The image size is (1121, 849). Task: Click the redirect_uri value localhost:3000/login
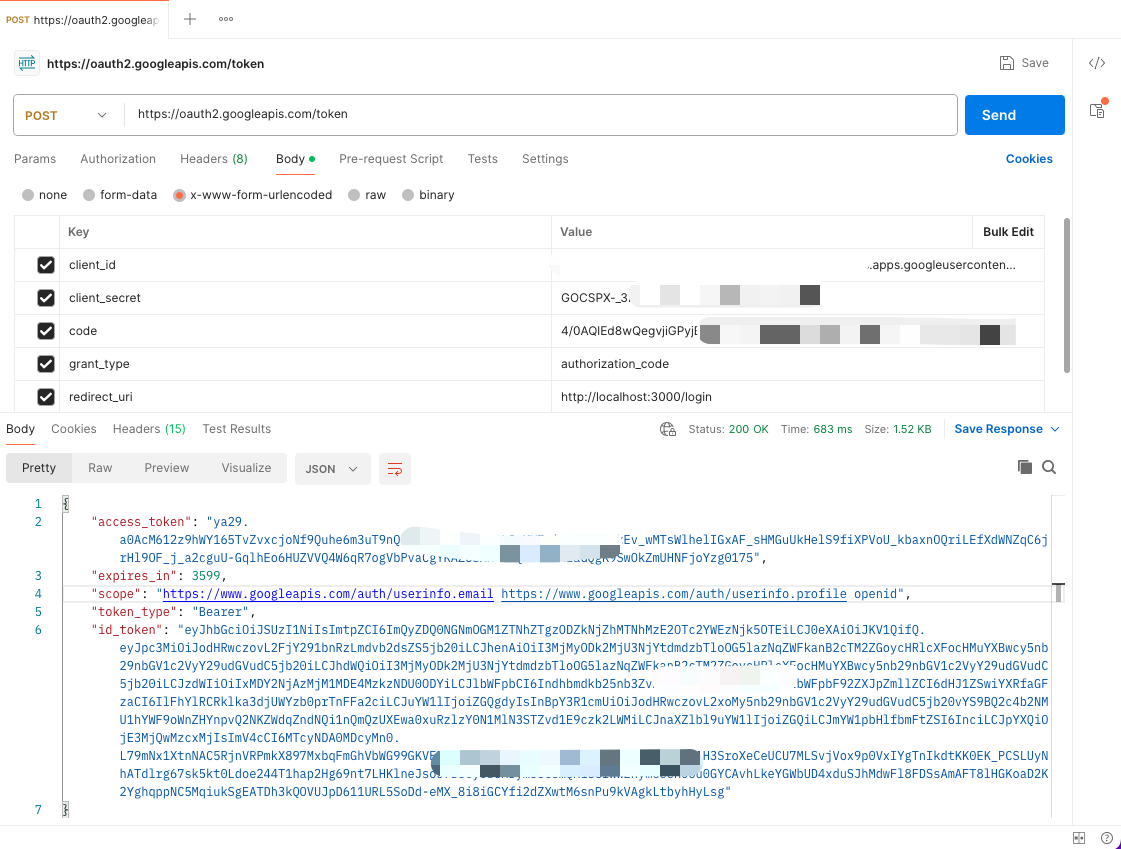tap(636, 397)
